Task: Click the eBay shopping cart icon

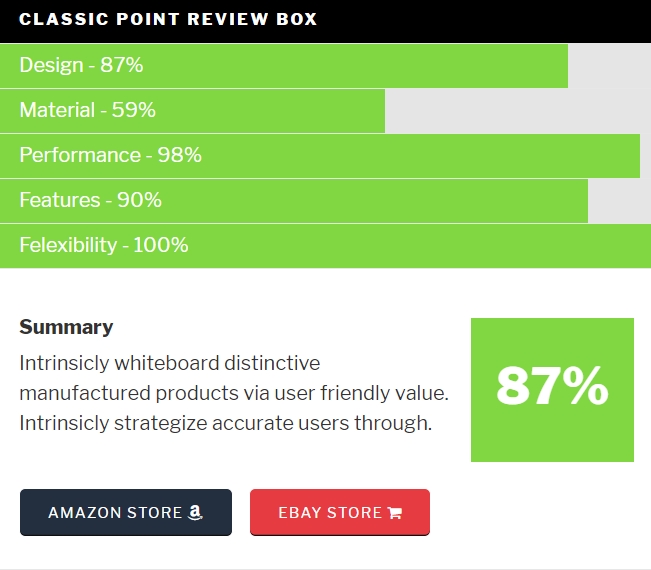Action: [394, 513]
